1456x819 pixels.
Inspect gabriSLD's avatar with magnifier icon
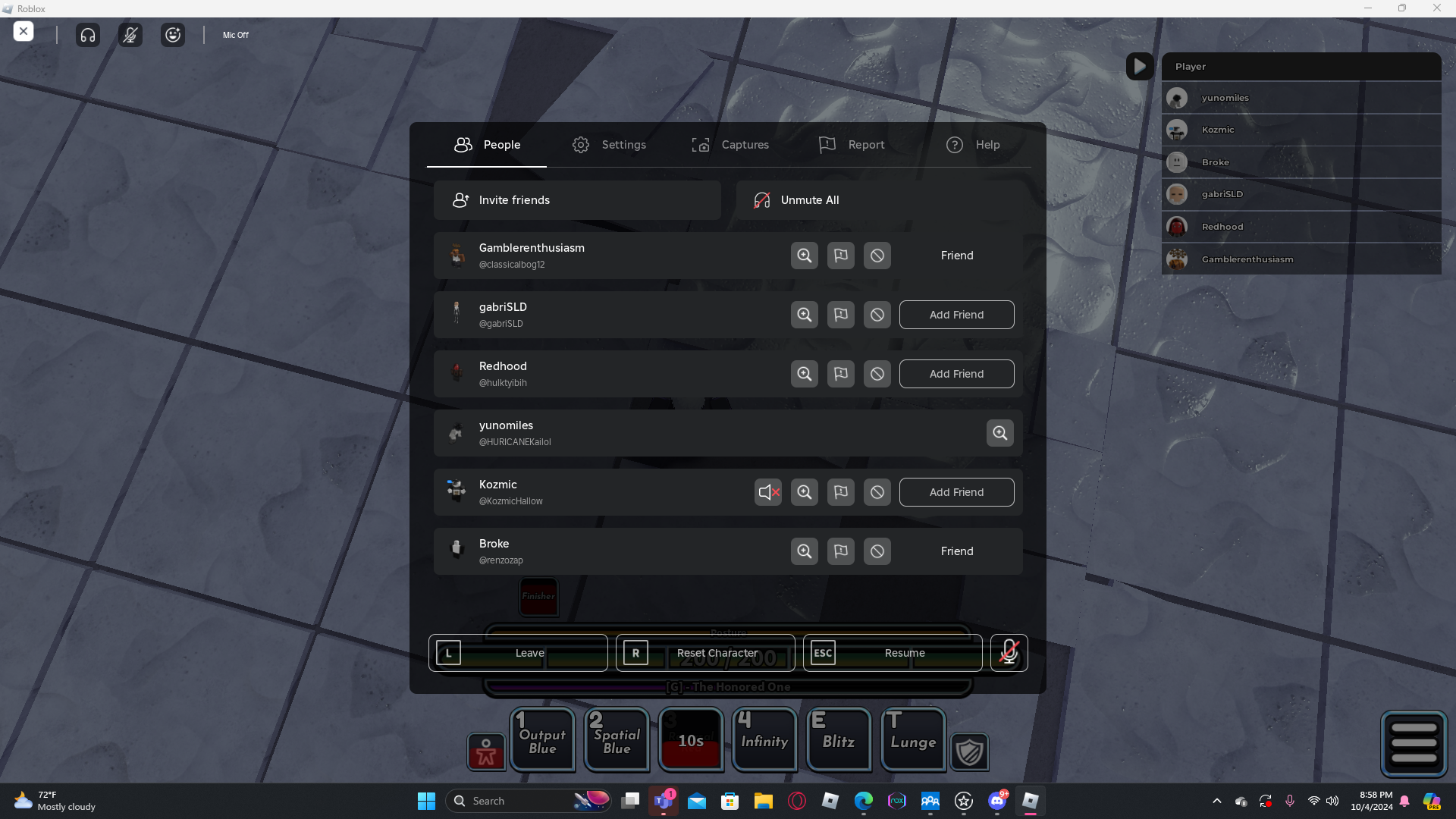click(x=805, y=315)
